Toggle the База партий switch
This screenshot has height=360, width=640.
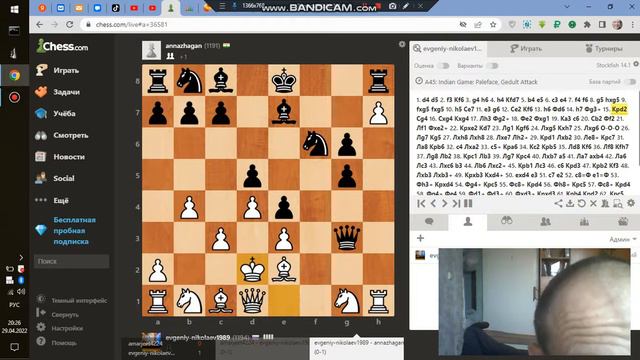coord(631,82)
